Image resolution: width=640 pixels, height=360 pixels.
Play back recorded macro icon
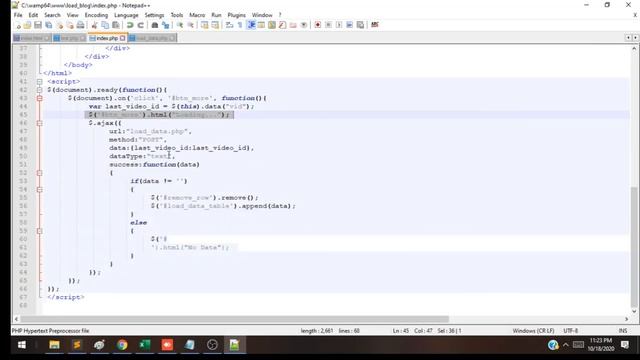click(x=339, y=25)
